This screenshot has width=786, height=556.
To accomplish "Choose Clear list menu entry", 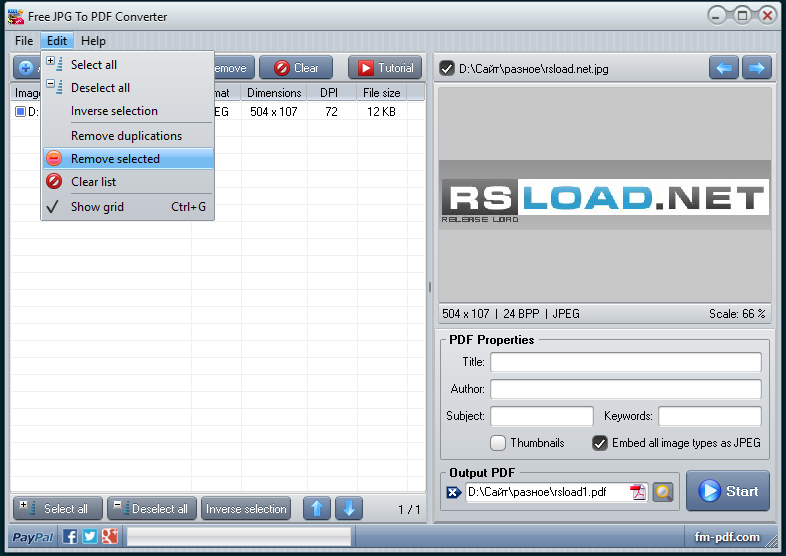I will coord(128,181).
